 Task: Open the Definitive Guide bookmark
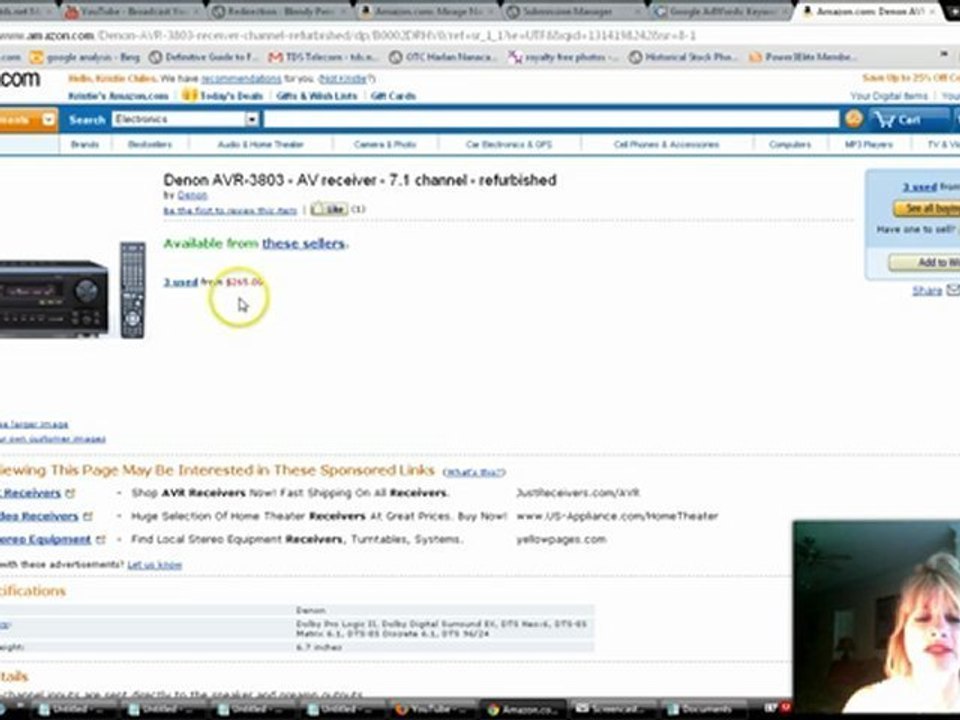coord(204,58)
